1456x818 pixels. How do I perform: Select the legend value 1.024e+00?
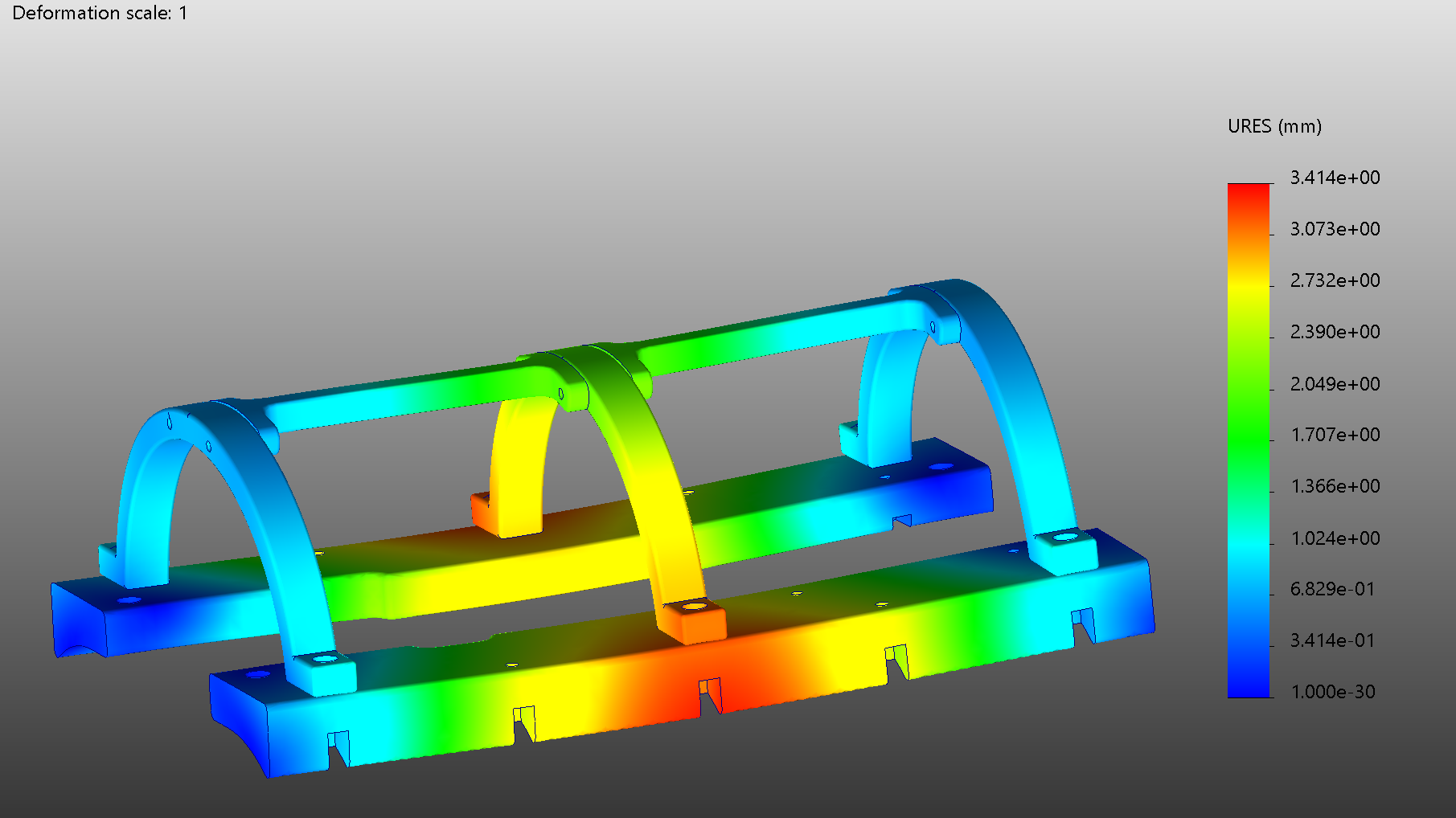click(1335, 538)
